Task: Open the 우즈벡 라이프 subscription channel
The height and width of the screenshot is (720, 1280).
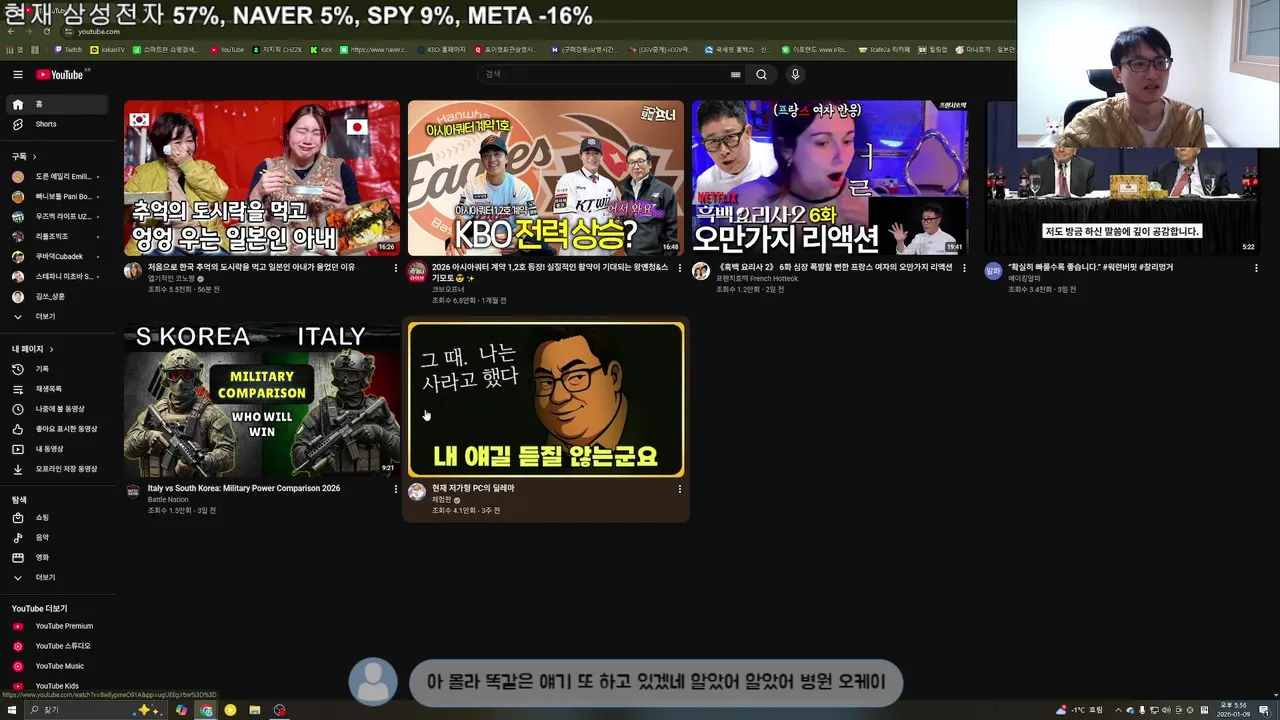Action: [x=58, y=216]
